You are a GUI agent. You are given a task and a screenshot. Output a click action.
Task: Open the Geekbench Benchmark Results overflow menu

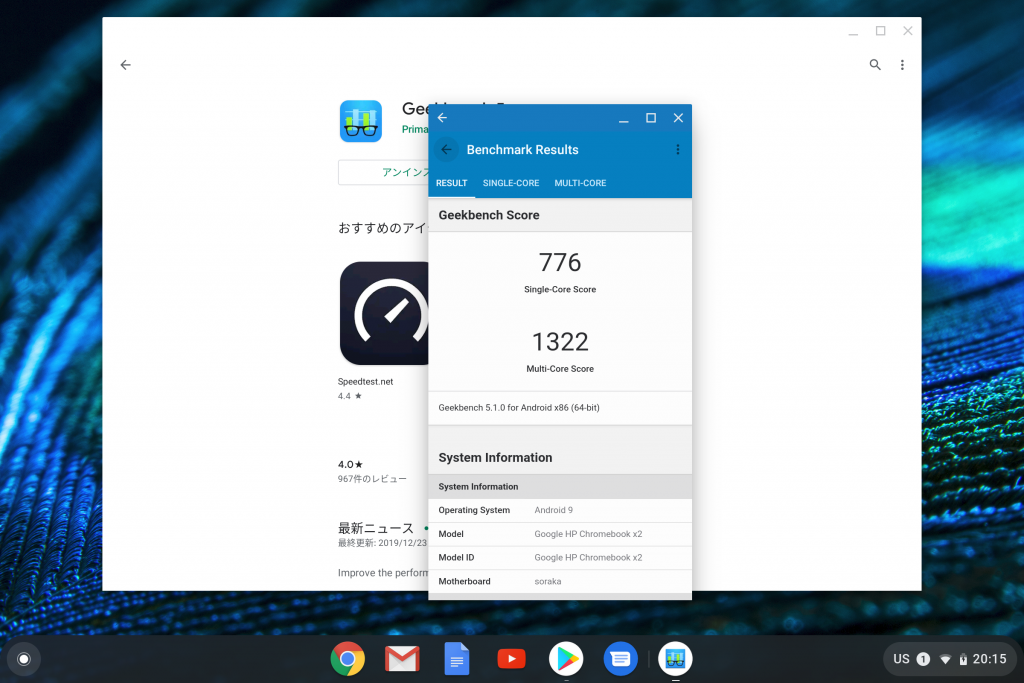(x=678, y=150)
